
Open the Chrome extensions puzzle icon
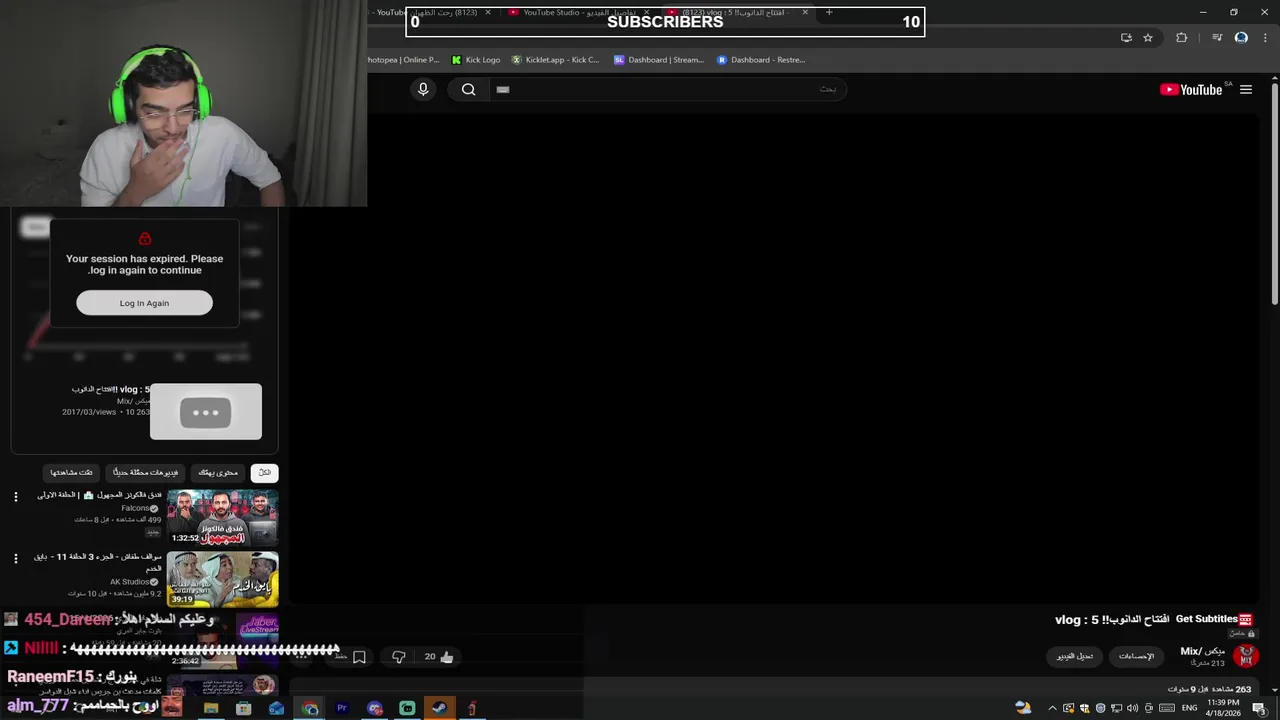(1181, 38)
